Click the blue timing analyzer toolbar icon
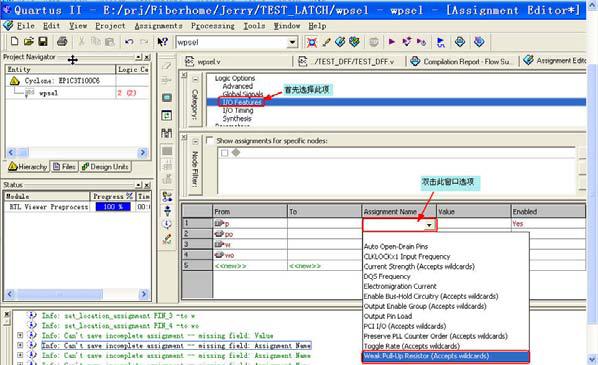Screen dimensions: 598x365 440,42
